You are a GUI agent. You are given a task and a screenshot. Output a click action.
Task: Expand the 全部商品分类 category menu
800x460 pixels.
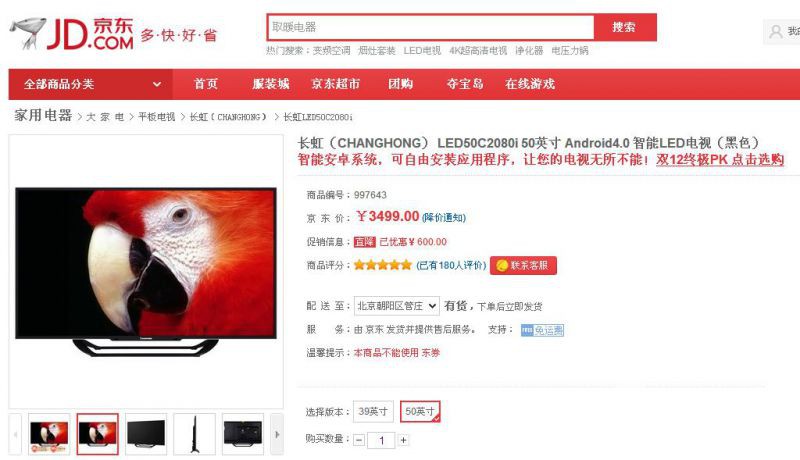pyautogui.click(x=91, y=84)
